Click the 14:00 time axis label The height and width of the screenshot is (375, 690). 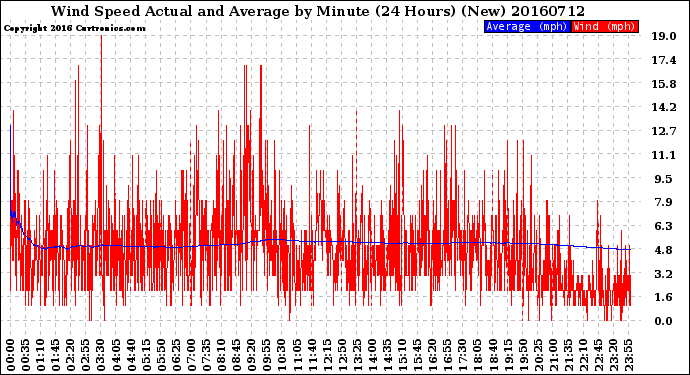point(372,355)
